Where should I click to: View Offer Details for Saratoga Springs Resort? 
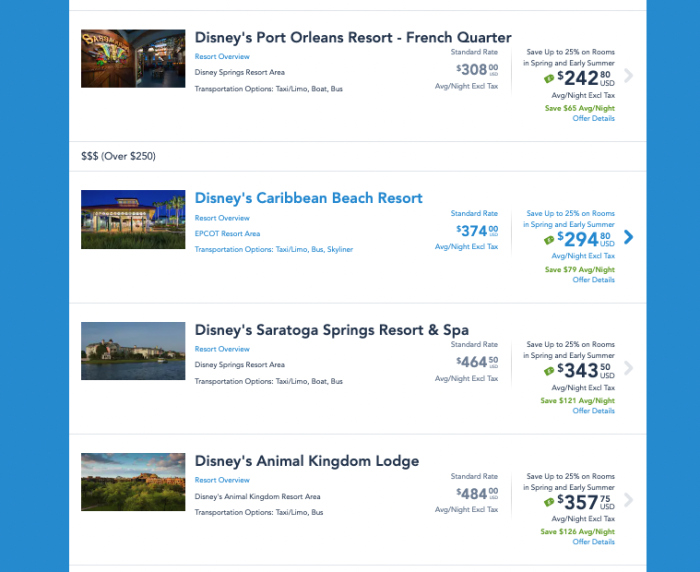593,411
